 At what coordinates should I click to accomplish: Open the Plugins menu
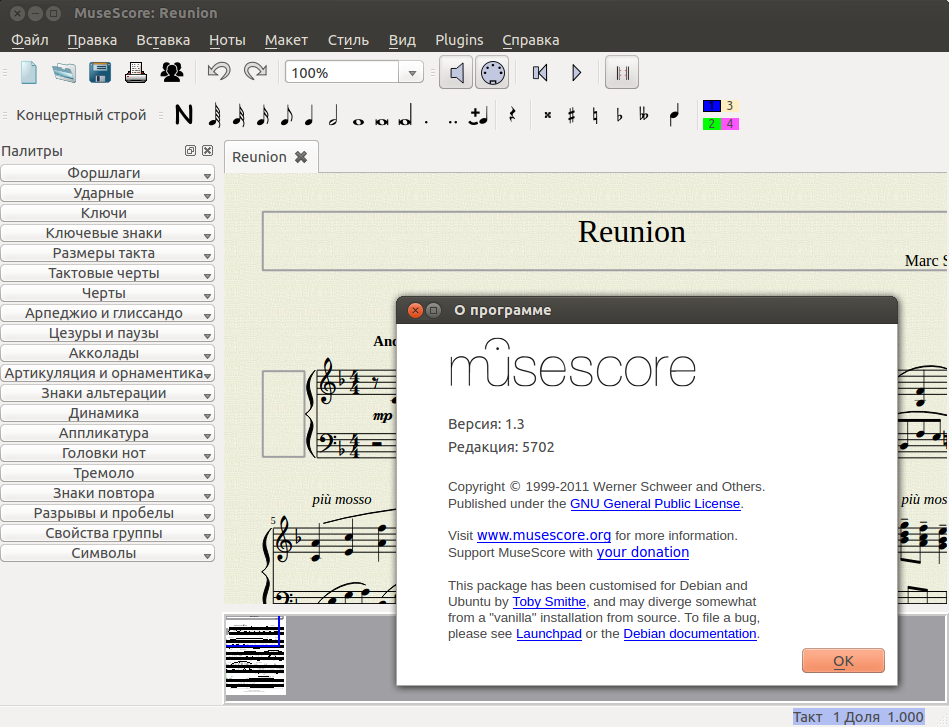tap(459, 40)
